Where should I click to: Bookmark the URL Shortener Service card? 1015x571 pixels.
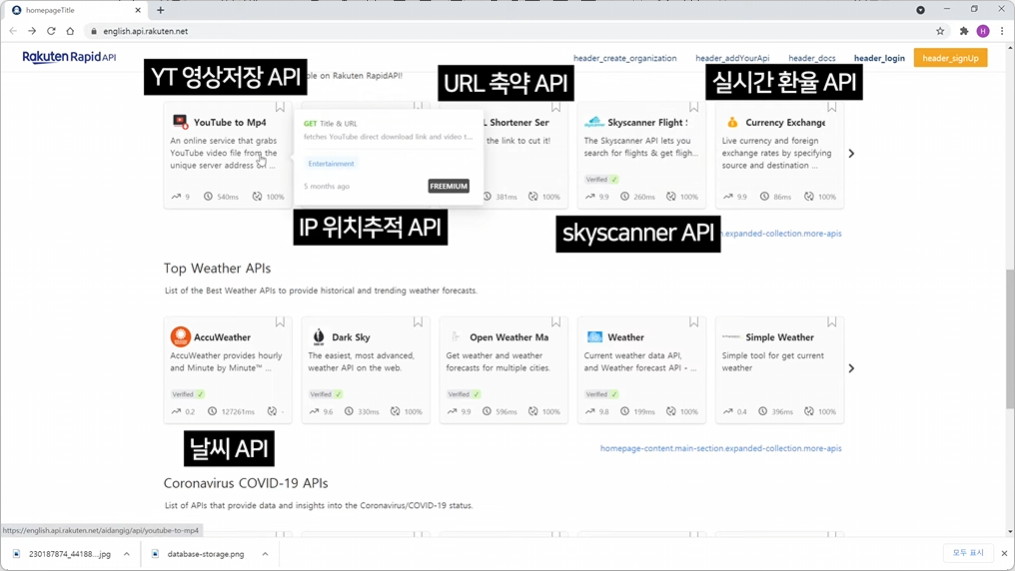[556, 107]
